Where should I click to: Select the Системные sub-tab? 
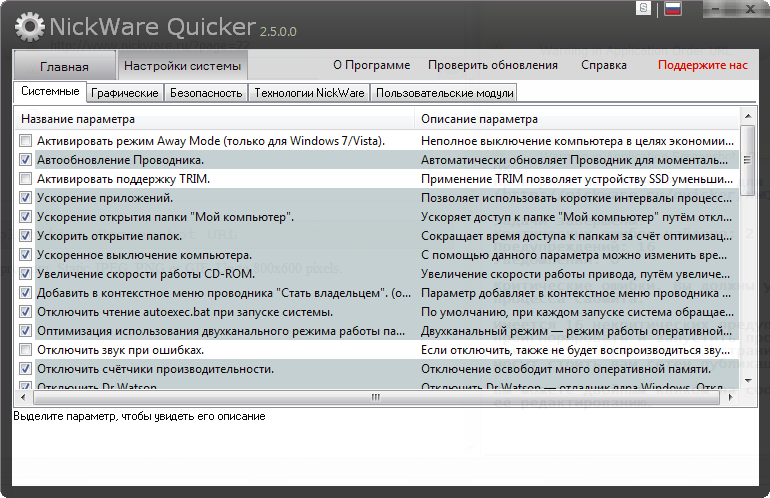(50, 91)
